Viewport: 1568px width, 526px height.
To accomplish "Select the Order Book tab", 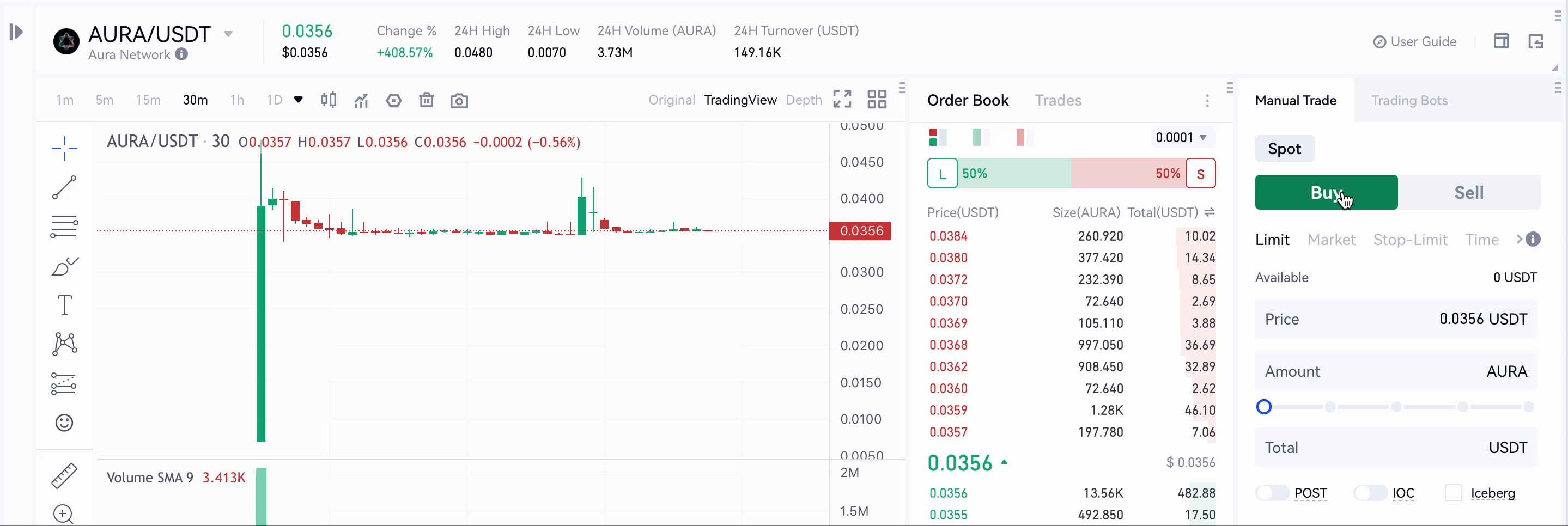I will (968, 100).
